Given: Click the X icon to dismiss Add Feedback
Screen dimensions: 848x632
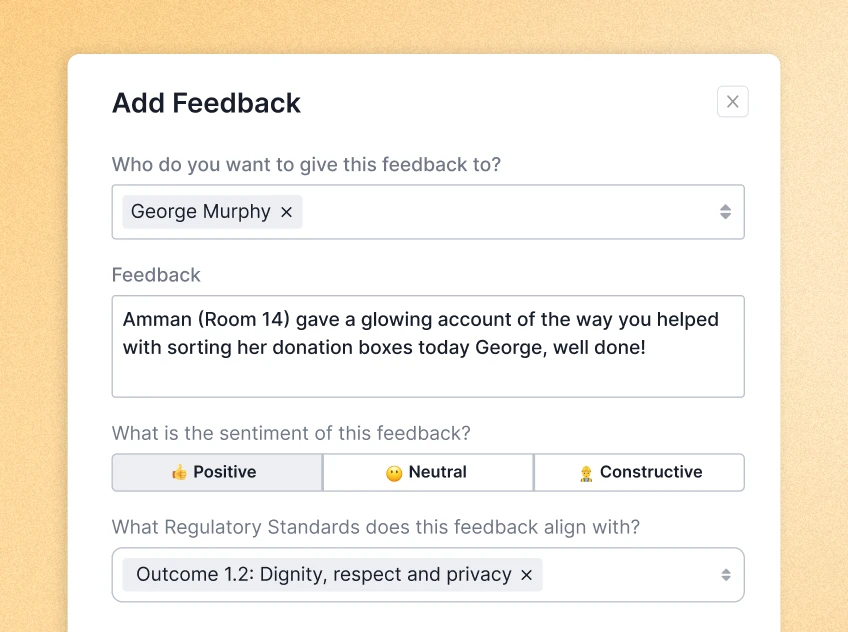Looking at the screenshot, I should (x=732, y=101).
